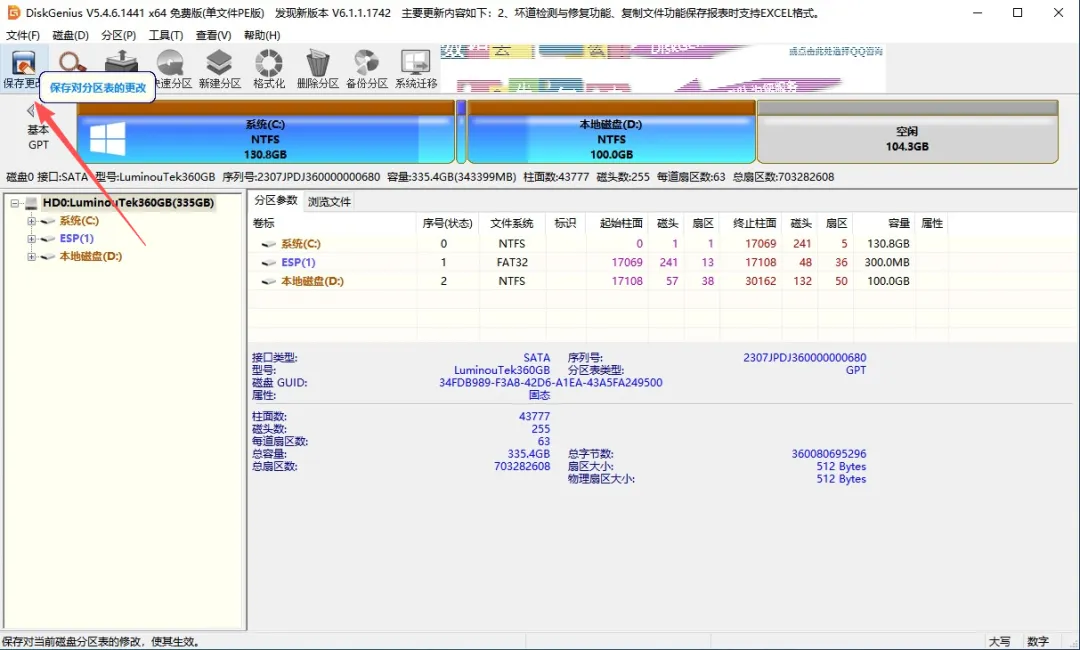Click the 系统(C:) label in partition table
The height and width of the screenshot is (650, 1080).
(x=301, y=244)
